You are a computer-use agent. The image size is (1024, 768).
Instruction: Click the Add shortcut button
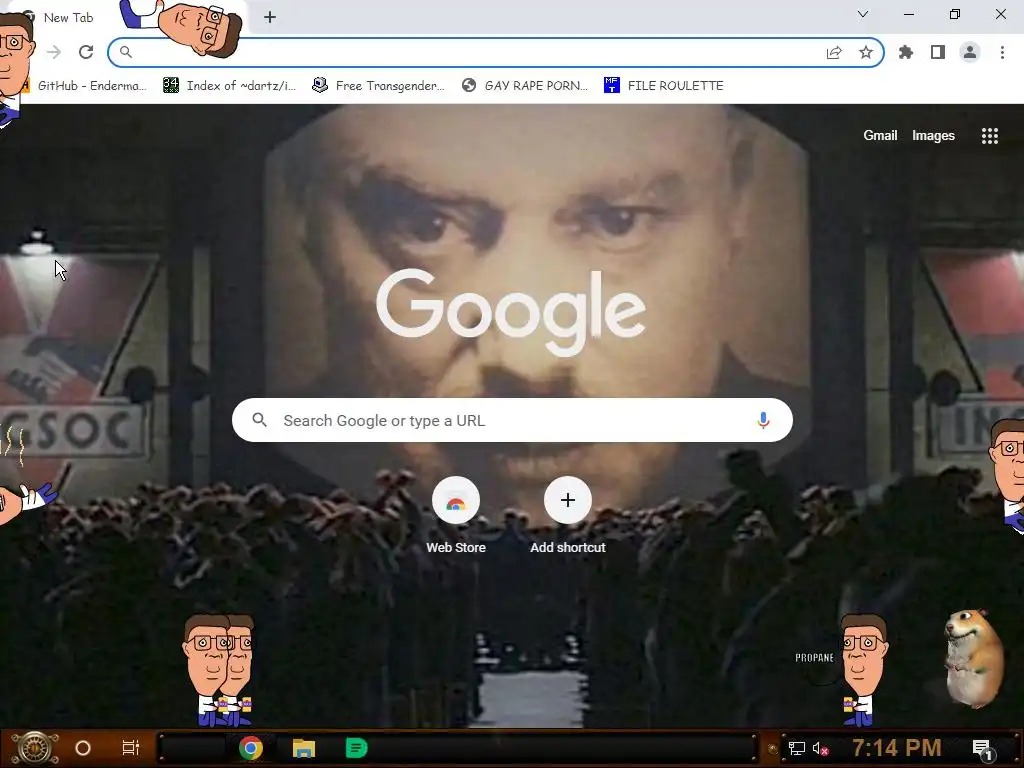pos(568,516)
